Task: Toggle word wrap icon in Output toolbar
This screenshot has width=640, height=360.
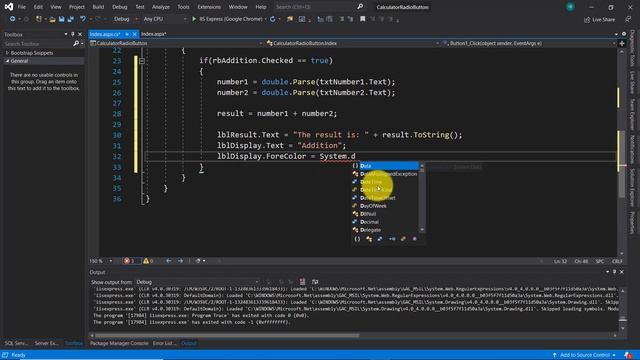Action: pyautogui.click(x=315, y=282)
